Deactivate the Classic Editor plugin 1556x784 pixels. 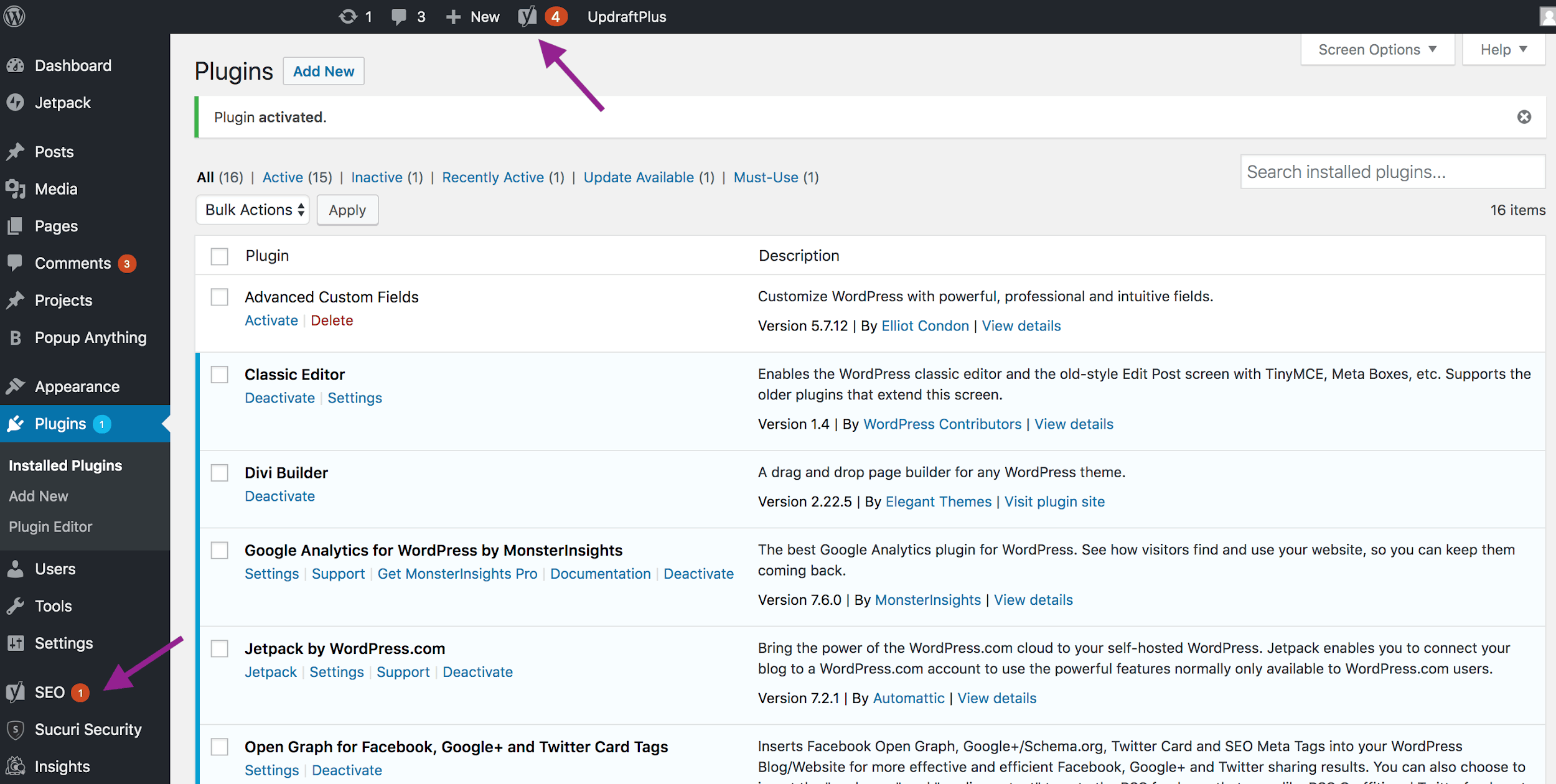coord(279,398)
